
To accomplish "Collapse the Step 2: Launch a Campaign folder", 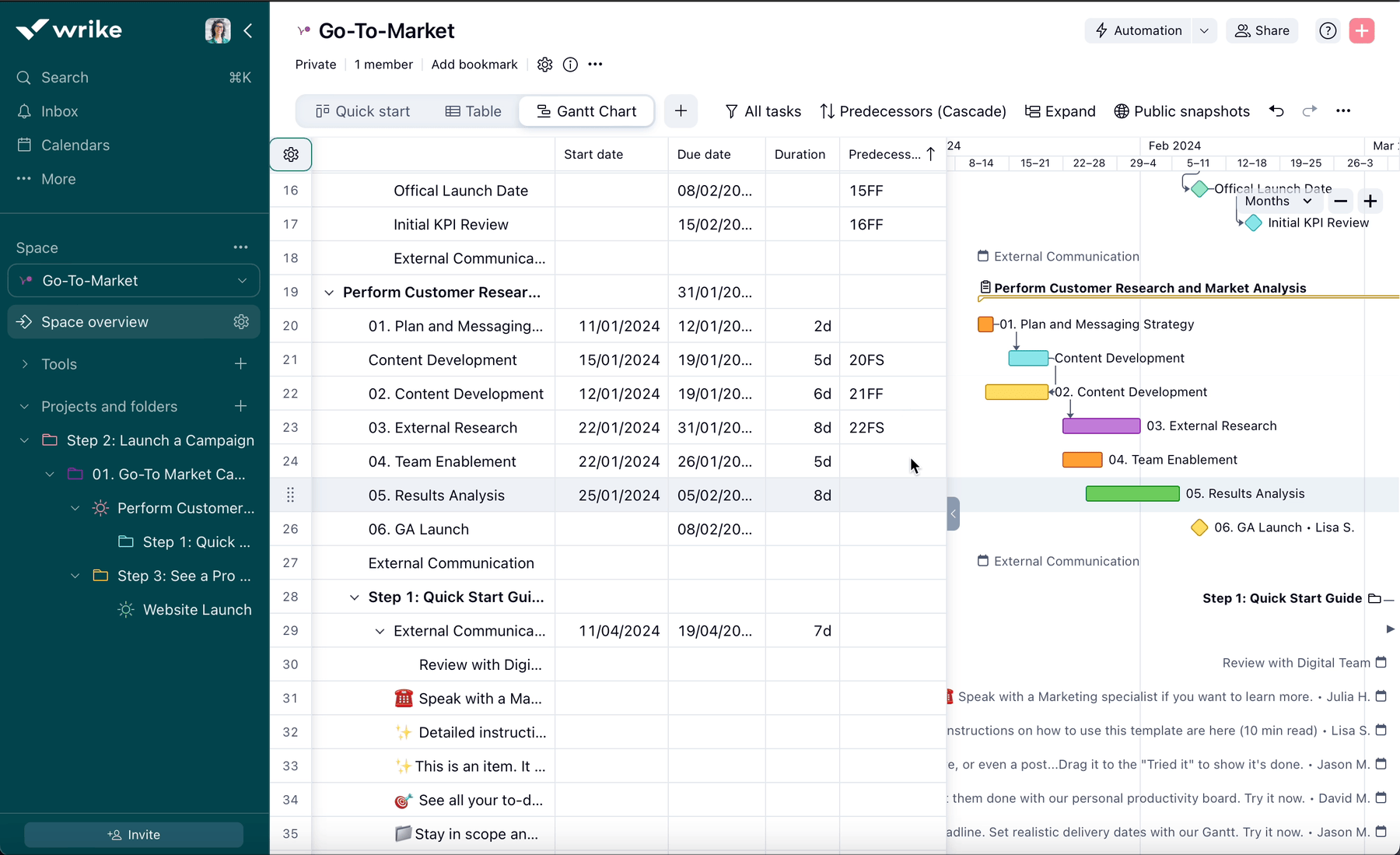I will [x=23, y=440].
